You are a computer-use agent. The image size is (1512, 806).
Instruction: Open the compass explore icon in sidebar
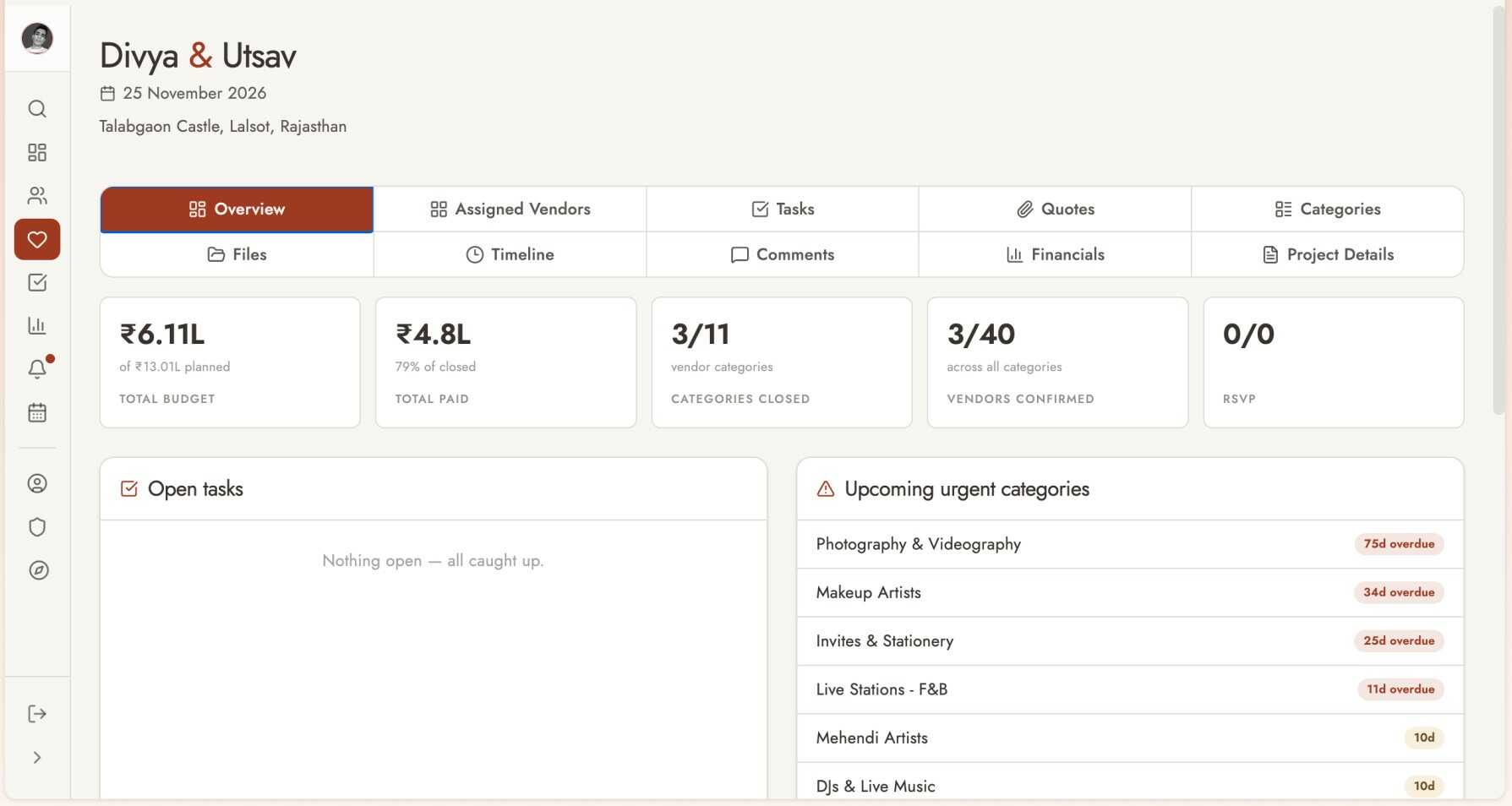(37, 570)
